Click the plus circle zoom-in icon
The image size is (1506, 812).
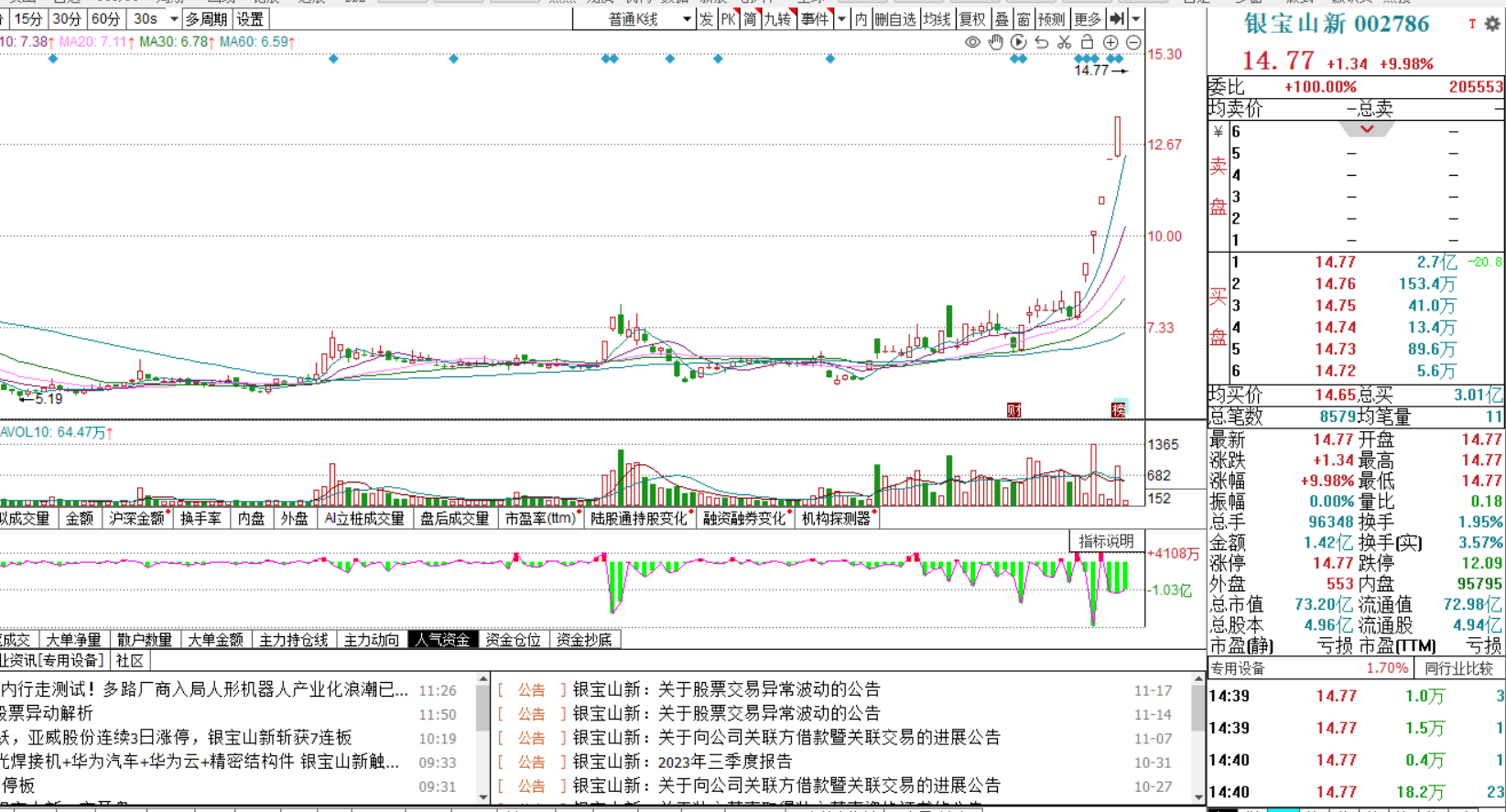1111,42
